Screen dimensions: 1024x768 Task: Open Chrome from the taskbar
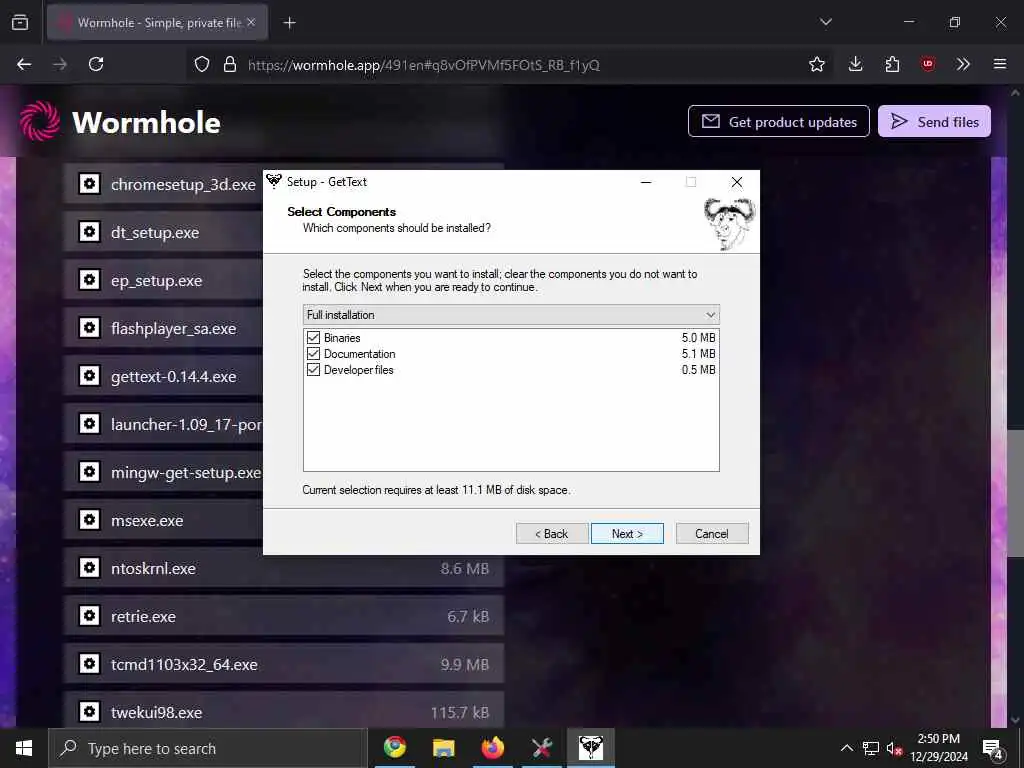[x=394, y=747]
